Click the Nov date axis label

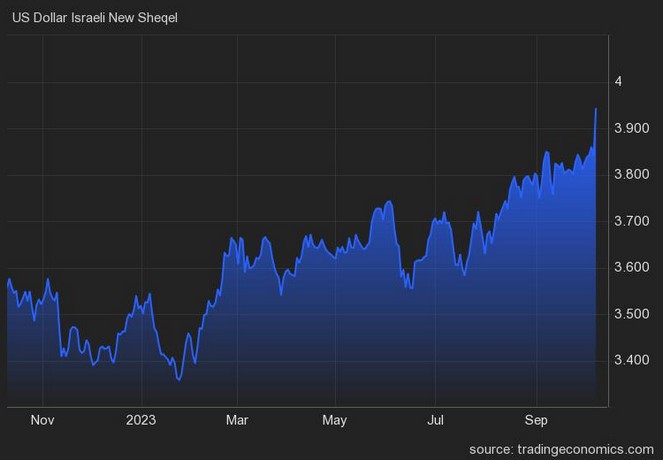[x=42, y=420]
